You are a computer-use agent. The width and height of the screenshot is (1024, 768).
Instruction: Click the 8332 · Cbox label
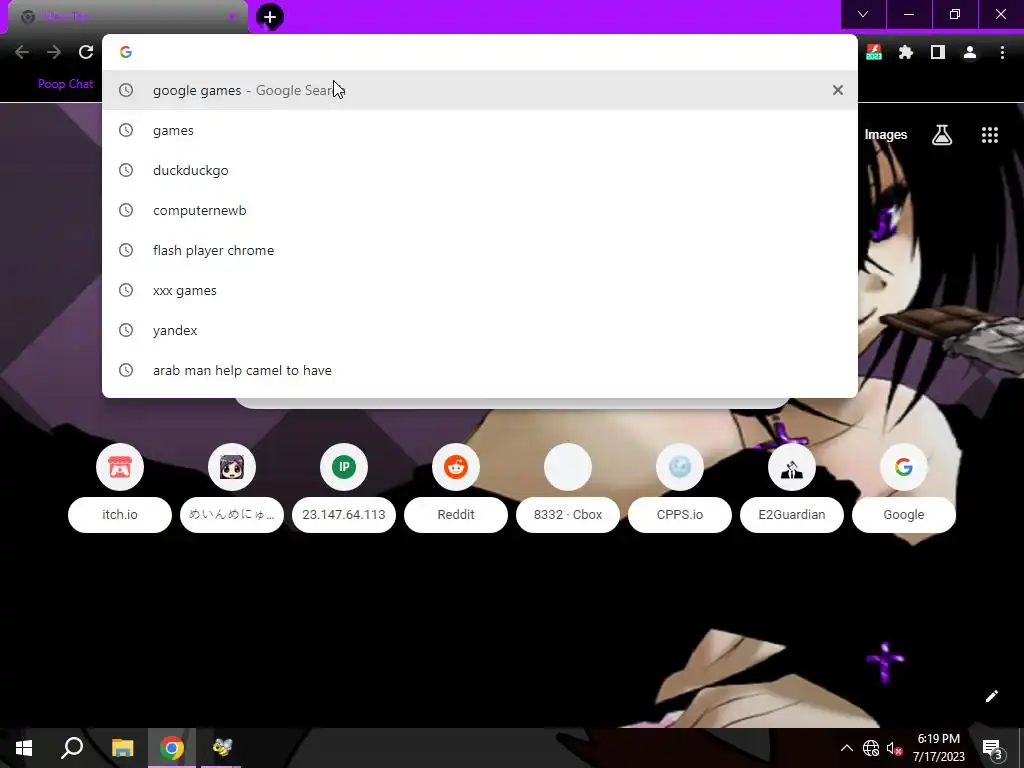tap(568, 515)
